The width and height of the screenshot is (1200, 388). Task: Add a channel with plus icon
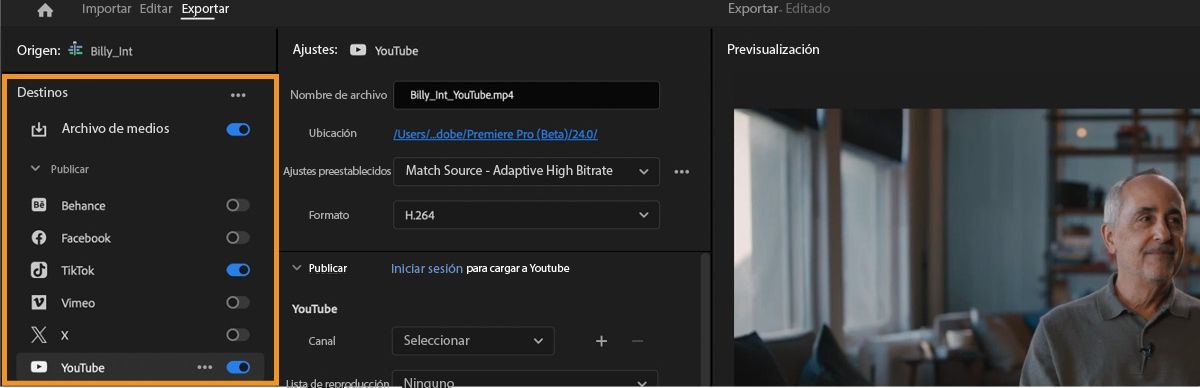601,340
